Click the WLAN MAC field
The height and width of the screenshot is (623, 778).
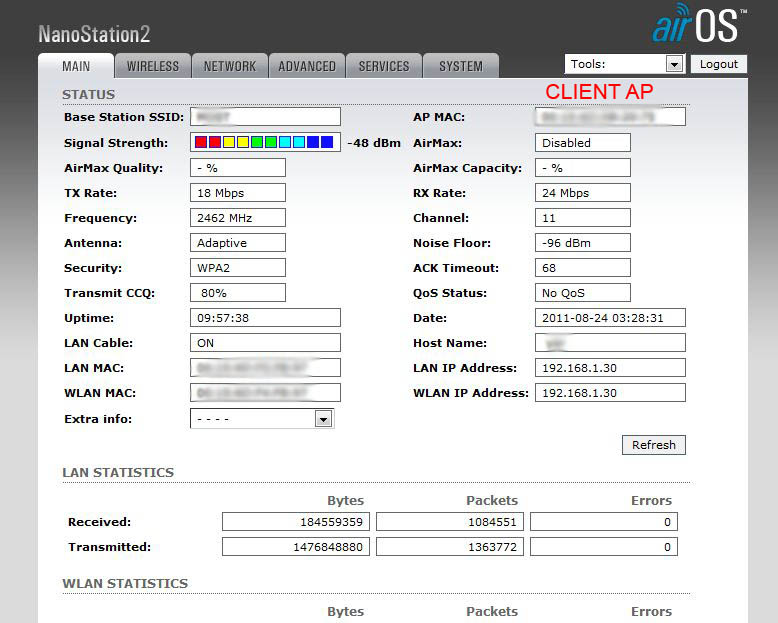click(265, 392)
